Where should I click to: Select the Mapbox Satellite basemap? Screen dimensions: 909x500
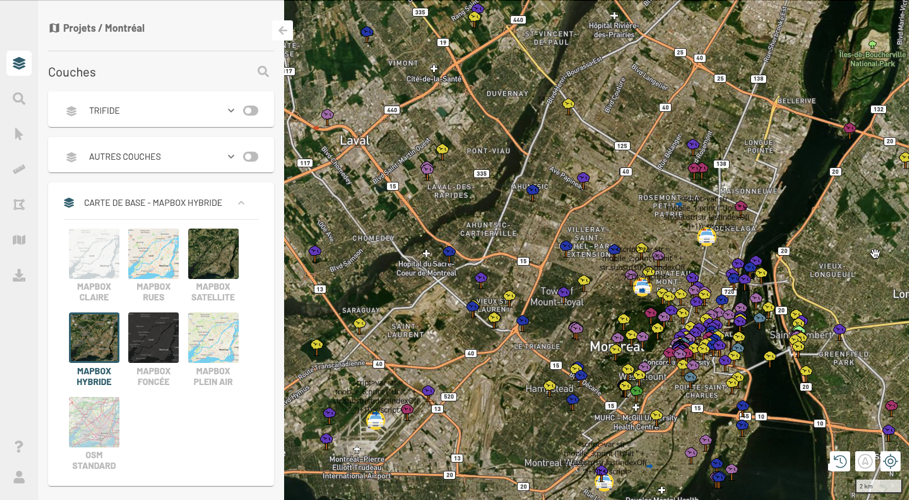(213, 254)
